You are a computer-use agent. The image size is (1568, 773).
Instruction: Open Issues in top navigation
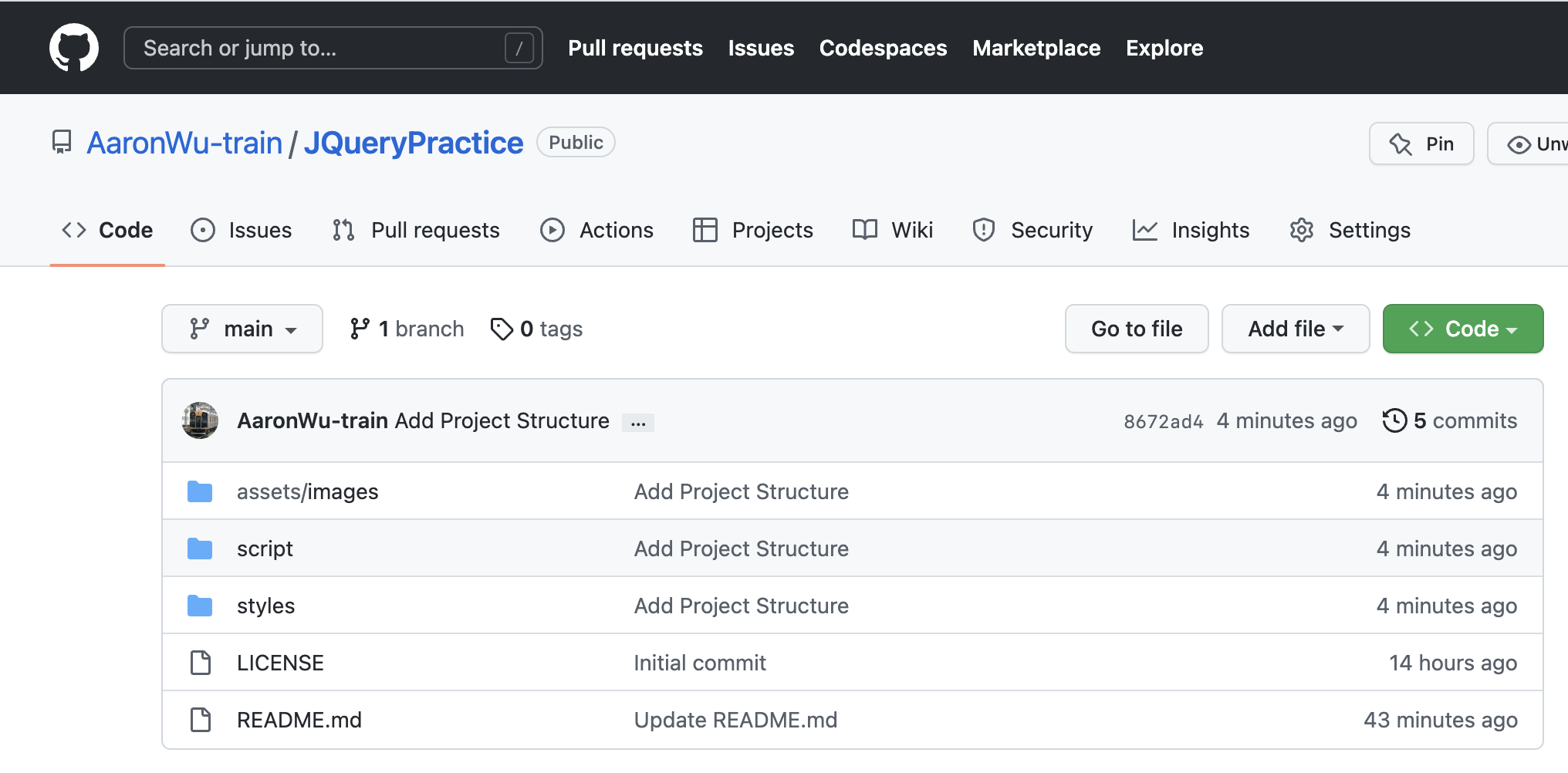(761, 48)
